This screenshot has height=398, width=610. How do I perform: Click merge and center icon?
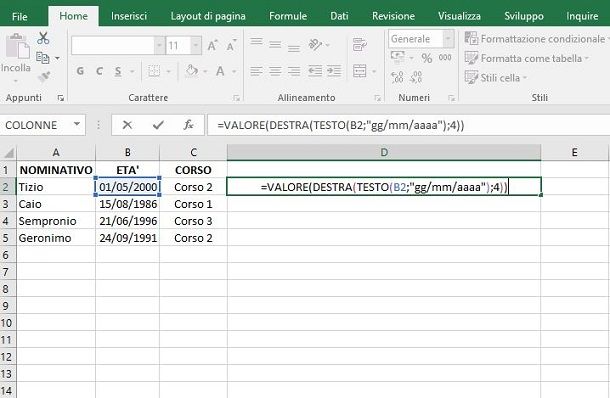[x=359, y=71]
